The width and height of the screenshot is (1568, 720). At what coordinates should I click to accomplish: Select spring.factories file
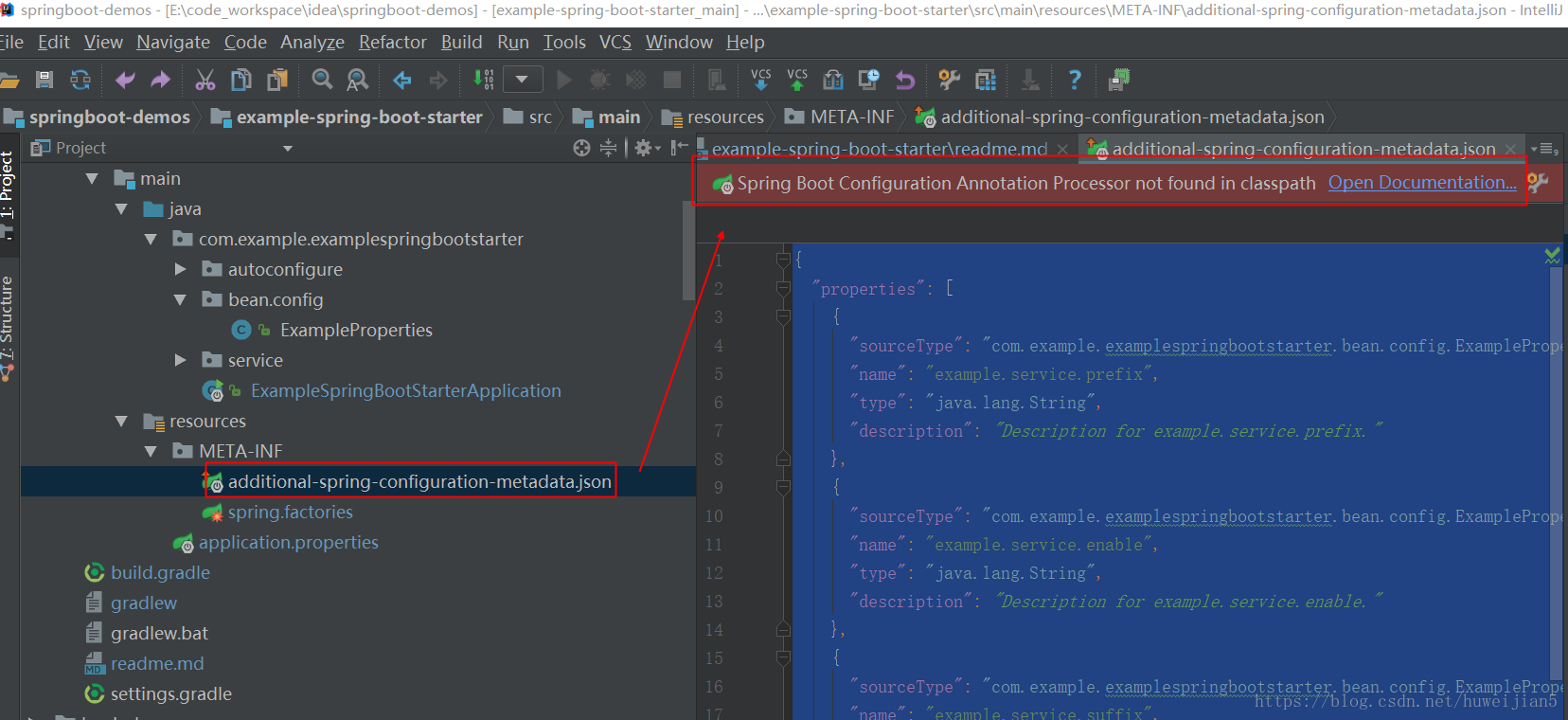[x=290, y=512]
